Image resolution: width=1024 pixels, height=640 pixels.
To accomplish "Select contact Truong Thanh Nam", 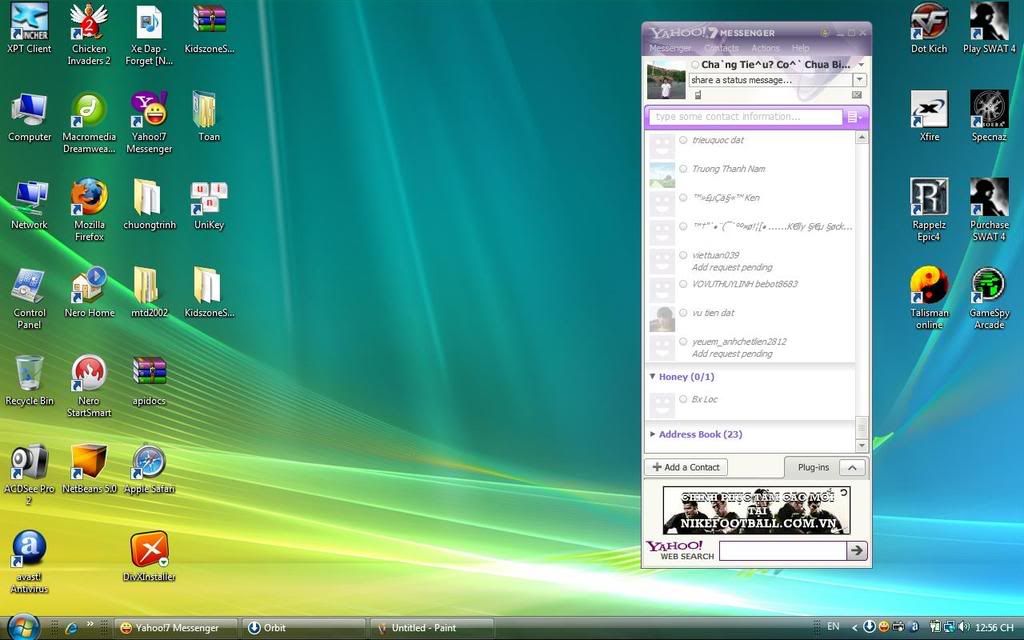I will 750,175.
